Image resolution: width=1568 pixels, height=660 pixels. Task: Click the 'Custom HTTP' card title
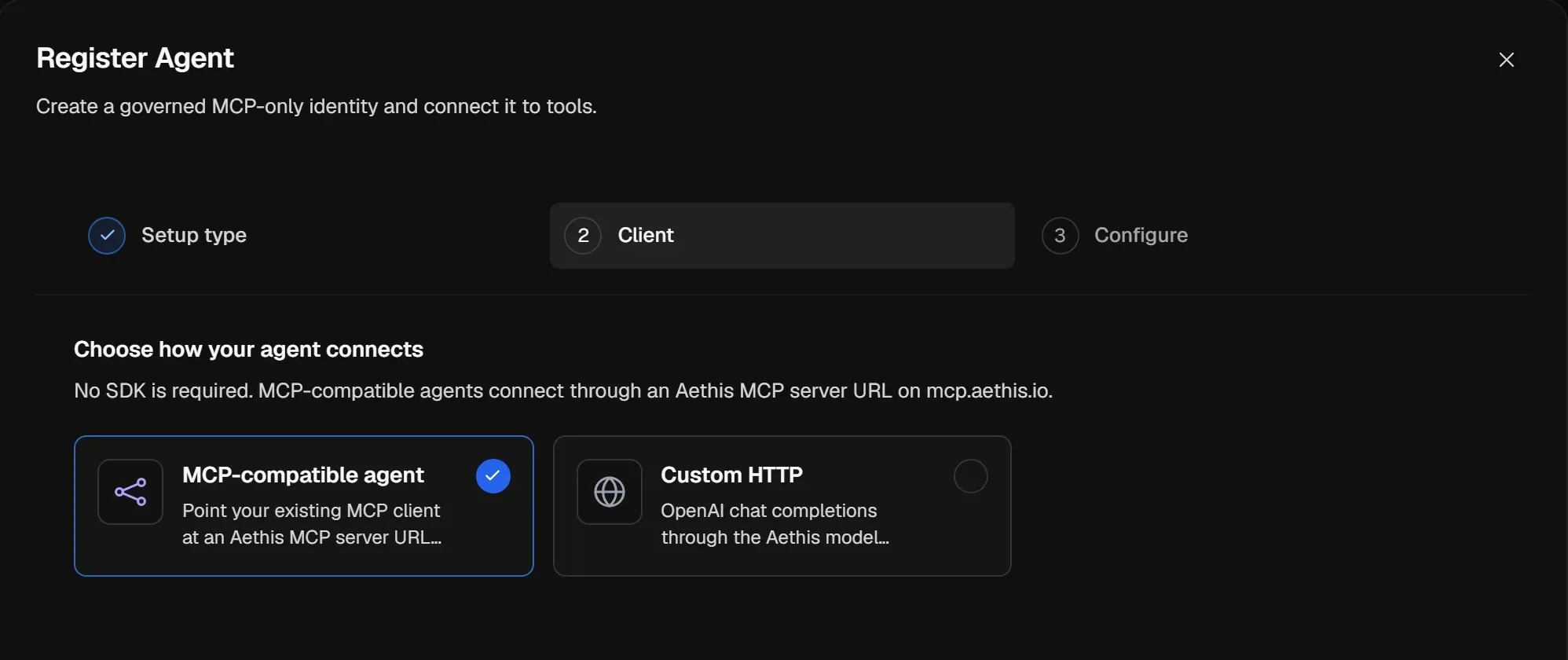(732, 475)
